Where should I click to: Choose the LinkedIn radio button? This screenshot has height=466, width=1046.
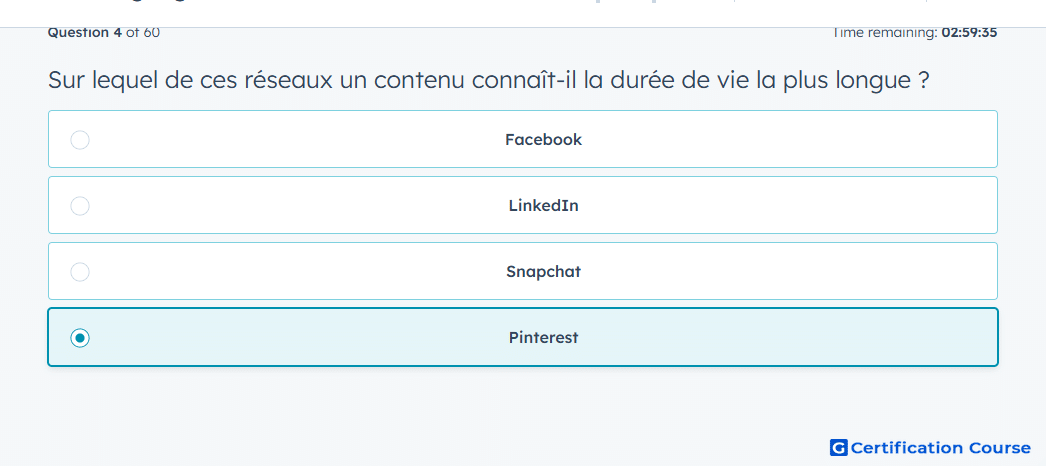coord(80,206)
